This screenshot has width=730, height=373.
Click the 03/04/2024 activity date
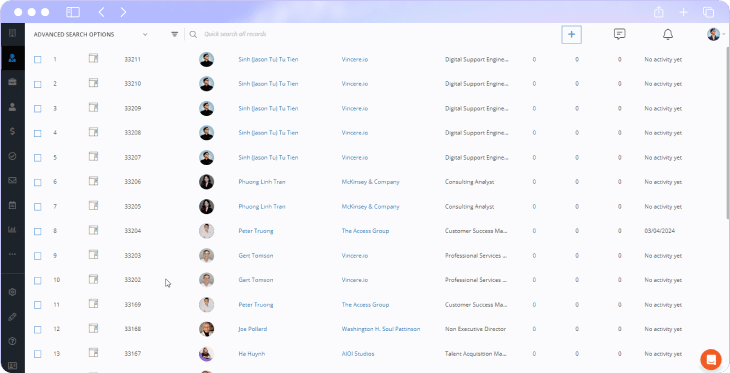point(660,231)
